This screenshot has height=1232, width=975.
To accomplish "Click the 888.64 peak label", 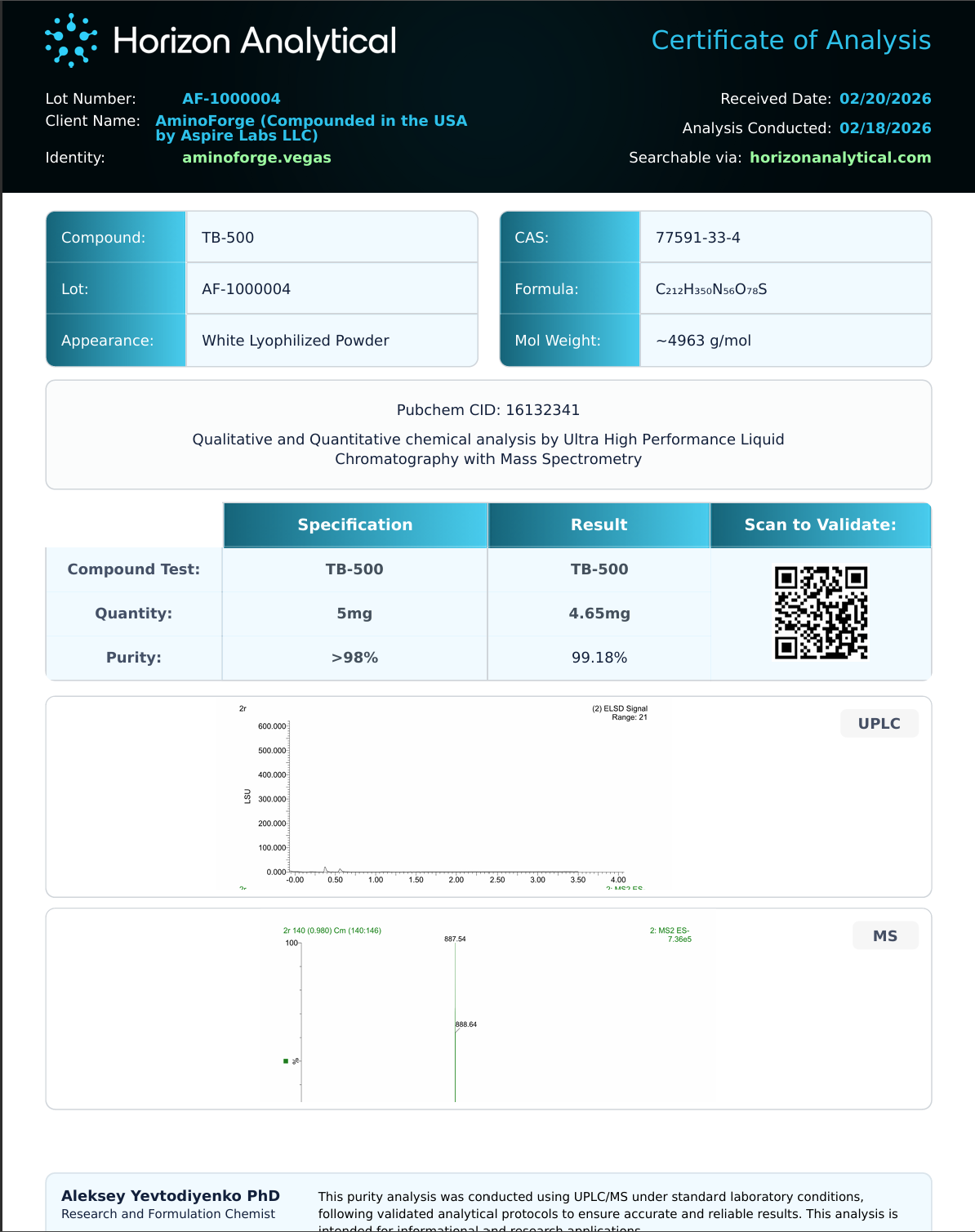I will point(466,1024).
